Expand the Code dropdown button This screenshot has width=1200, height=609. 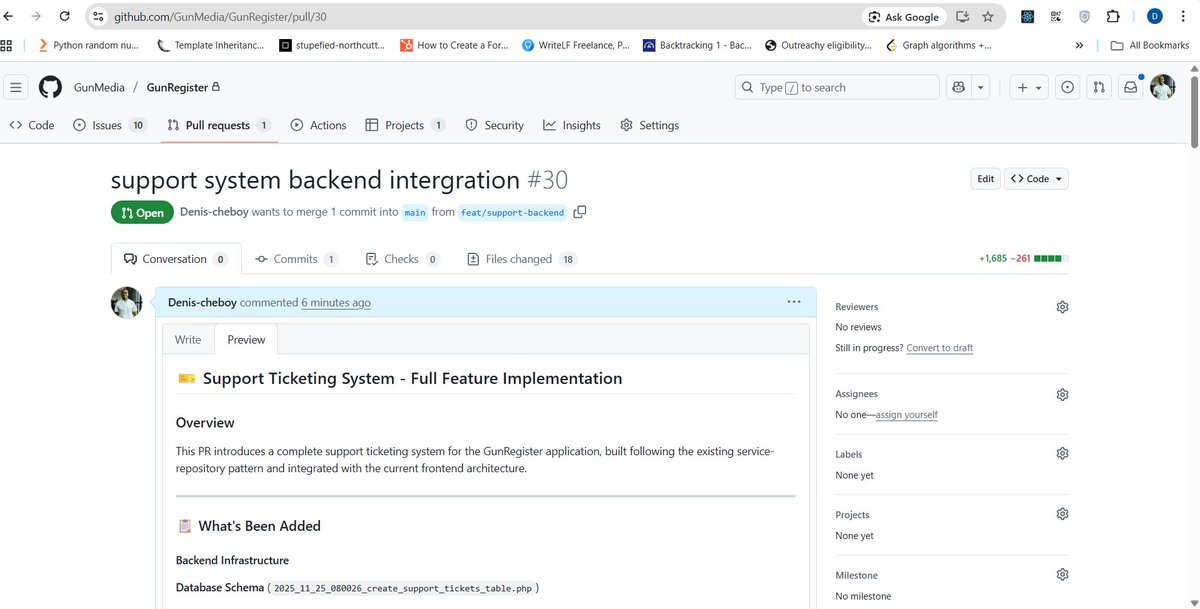tap(1037, 179)
